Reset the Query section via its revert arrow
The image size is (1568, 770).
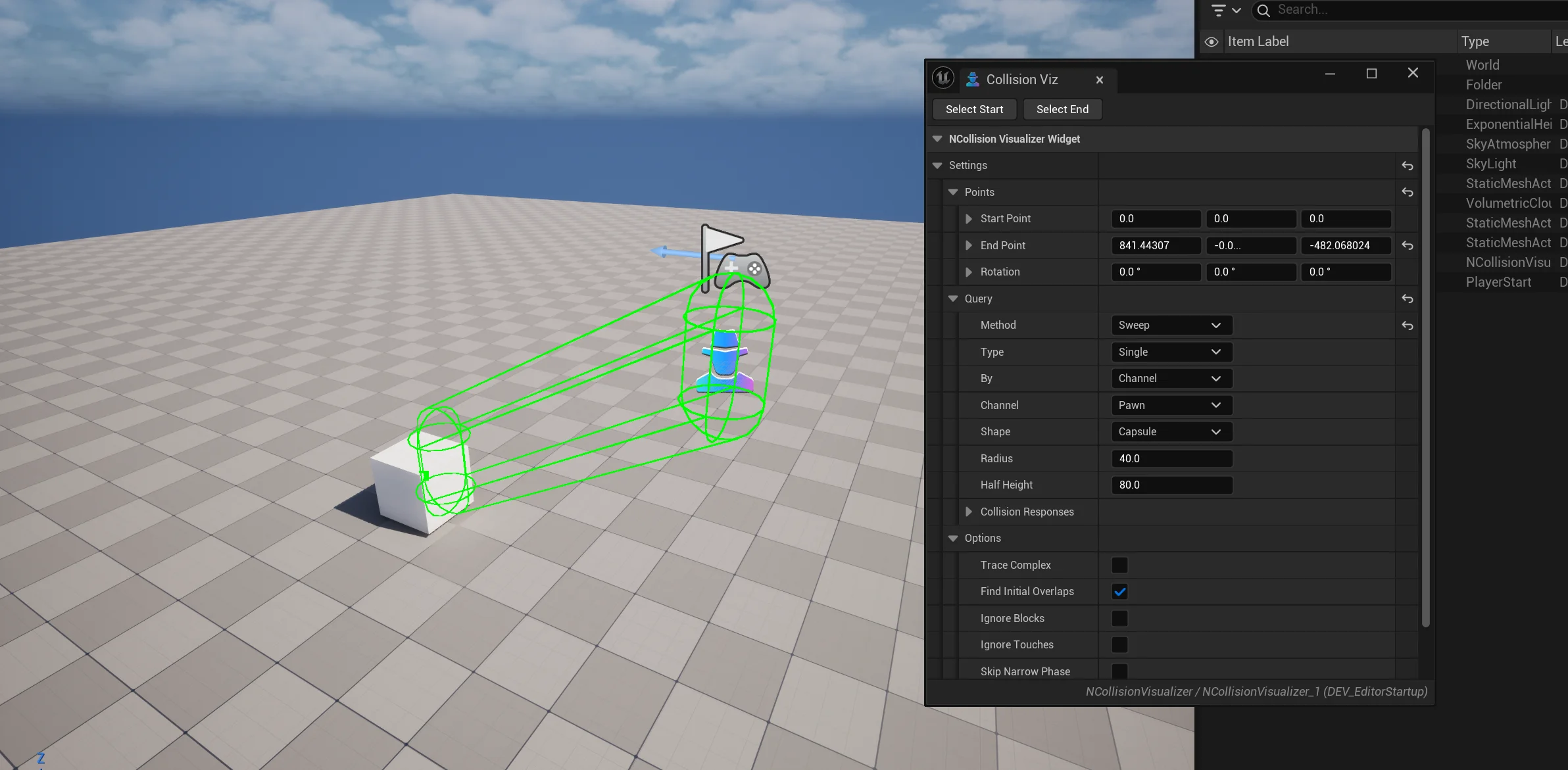point(1408,299)
